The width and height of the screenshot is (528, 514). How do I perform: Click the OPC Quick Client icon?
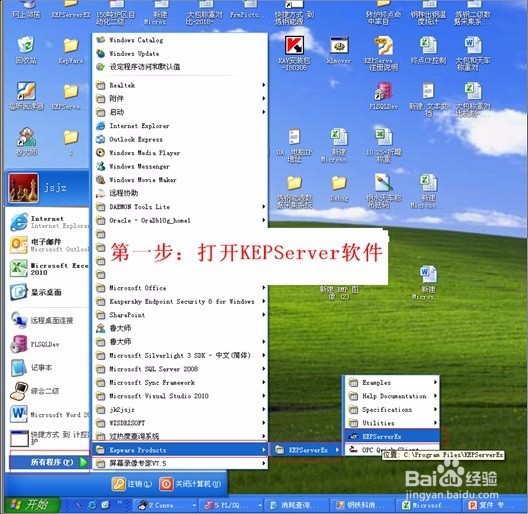[353, 450]
